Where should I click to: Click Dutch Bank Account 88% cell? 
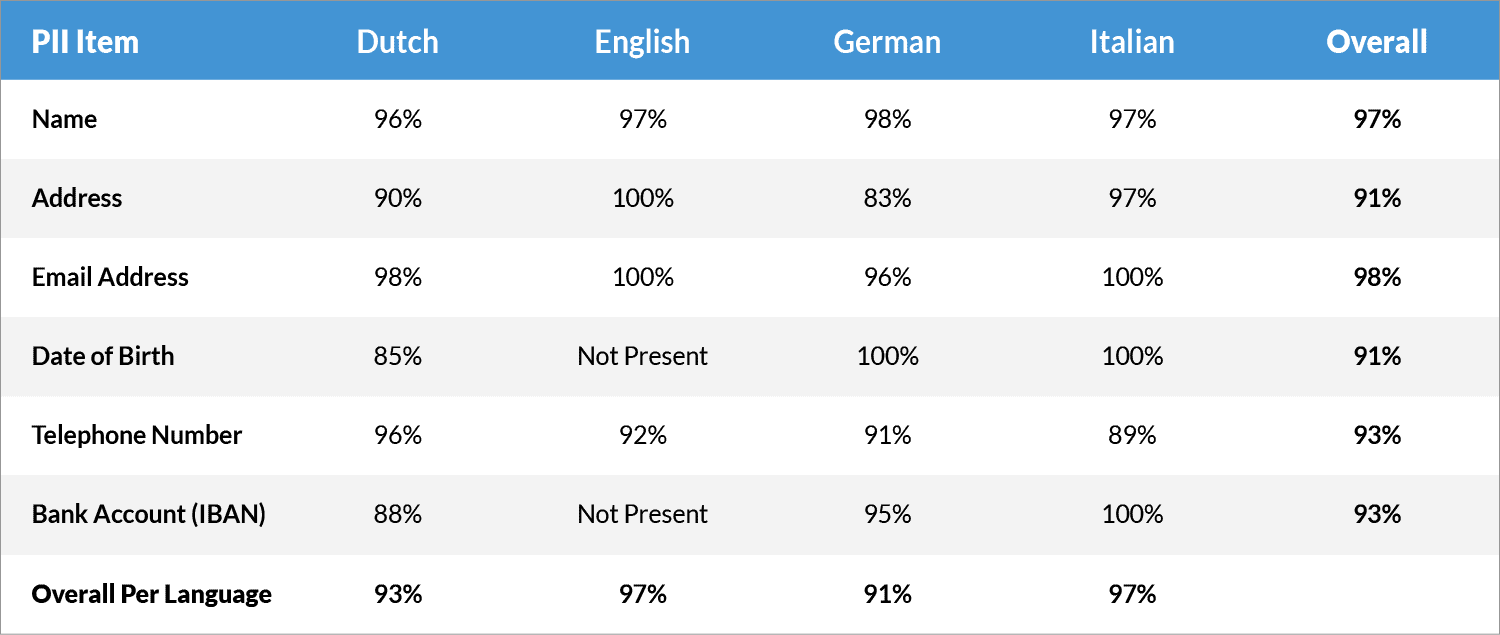pyautogui.click(x=398, y=514)
